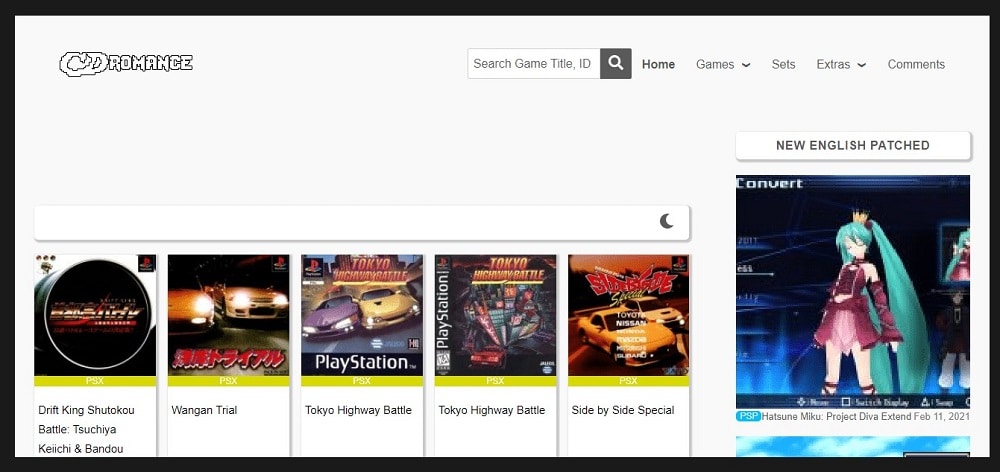1000x472 pixels.
Task: Click Drift King Shutokou Battle title link
Action: click(86, 429)
